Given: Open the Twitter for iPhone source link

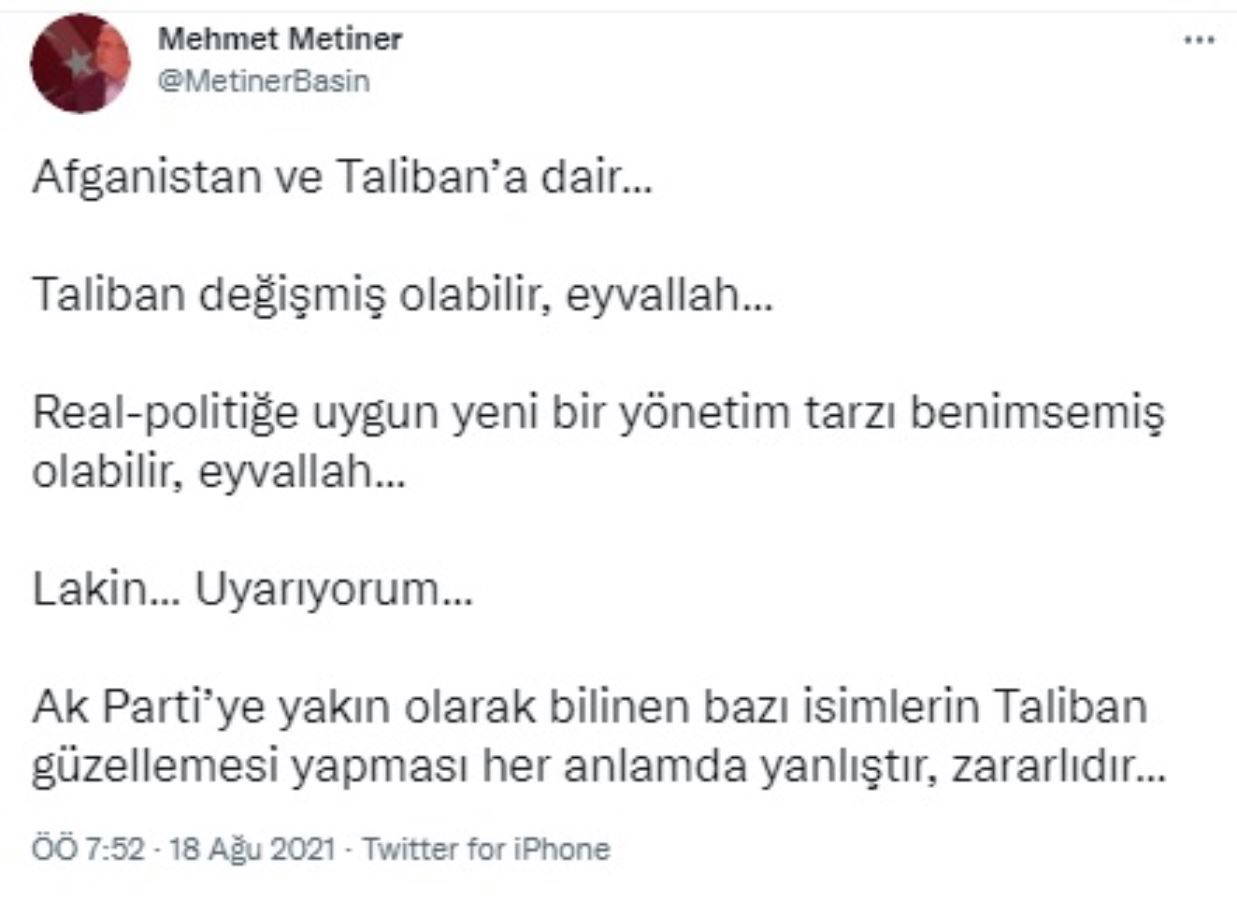Looking at the screenshot, I should coord(485,849).
